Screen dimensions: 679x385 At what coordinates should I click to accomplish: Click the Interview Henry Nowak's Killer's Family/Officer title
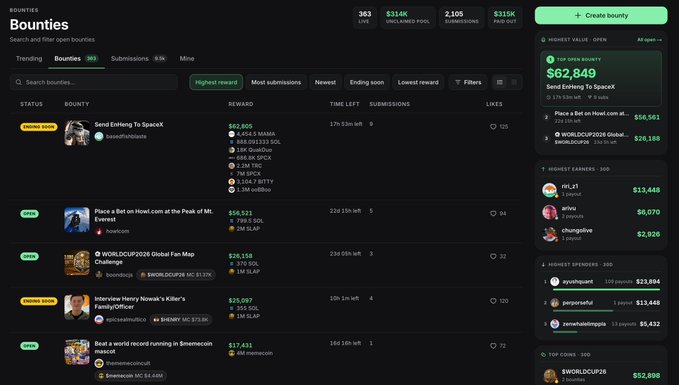pyautogui.click(x=140, y=303)
